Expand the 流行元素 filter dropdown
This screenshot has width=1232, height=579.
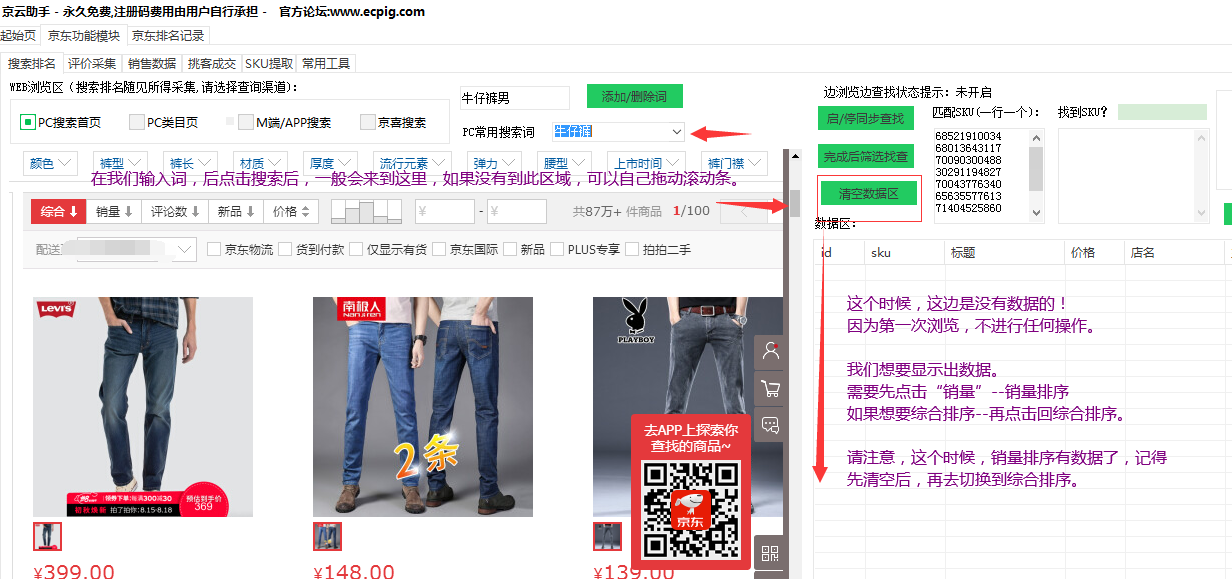pos(412,163)
